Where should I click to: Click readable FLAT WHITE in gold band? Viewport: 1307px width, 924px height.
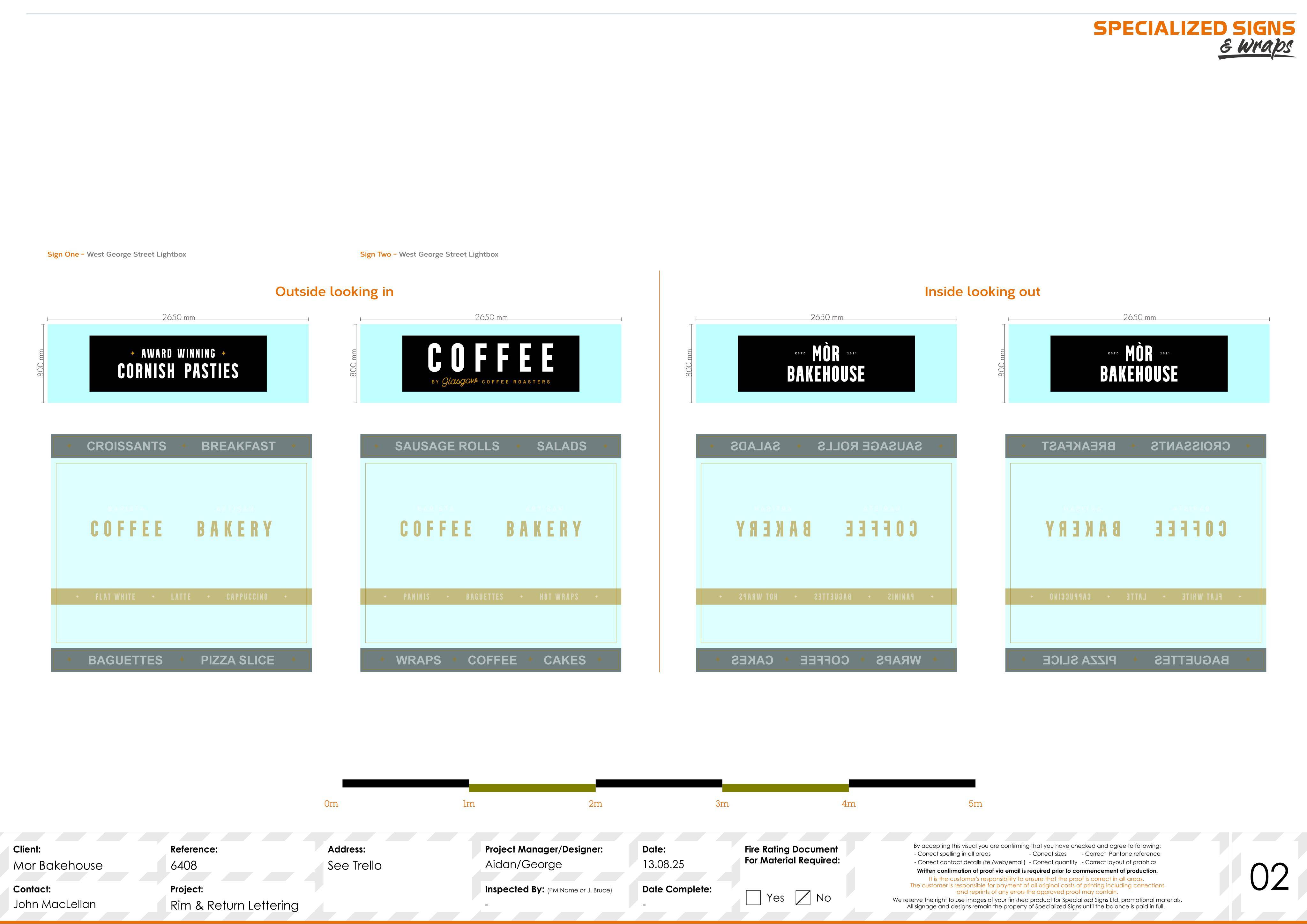click(116, 597)
